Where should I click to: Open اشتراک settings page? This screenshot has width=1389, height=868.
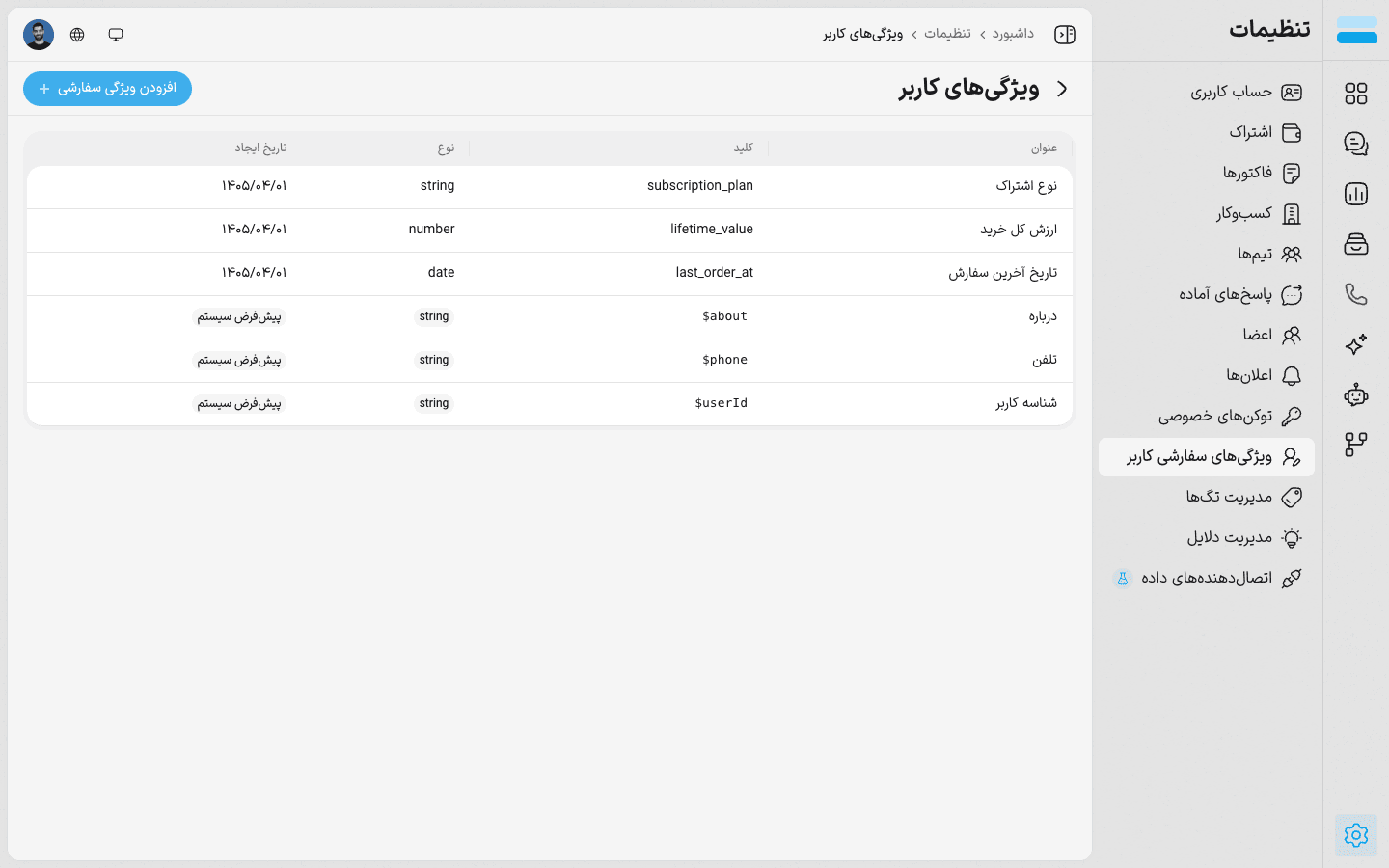(x=1207, y=132)
